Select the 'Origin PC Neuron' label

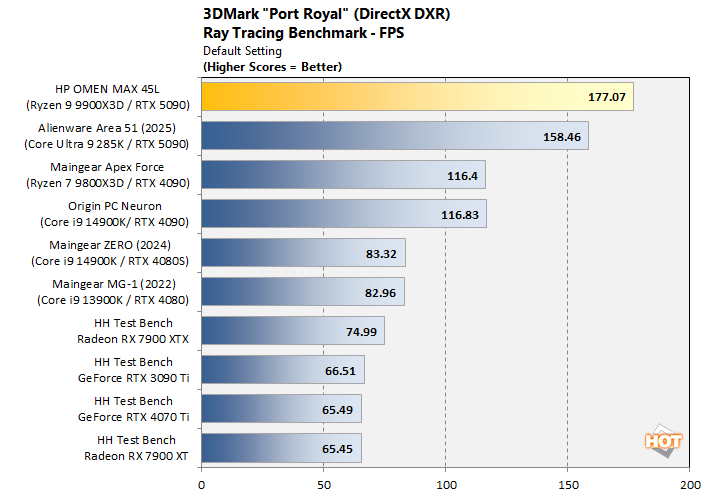pos(115,206)
